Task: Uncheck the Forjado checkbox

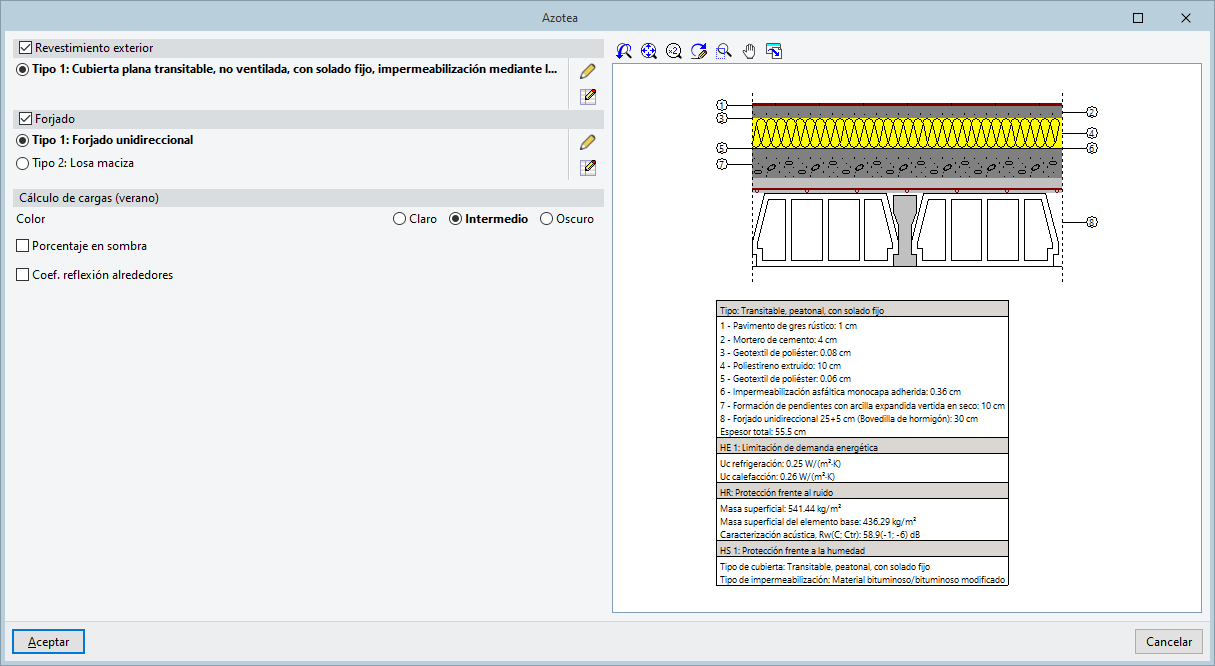Action: coord(26,119)
